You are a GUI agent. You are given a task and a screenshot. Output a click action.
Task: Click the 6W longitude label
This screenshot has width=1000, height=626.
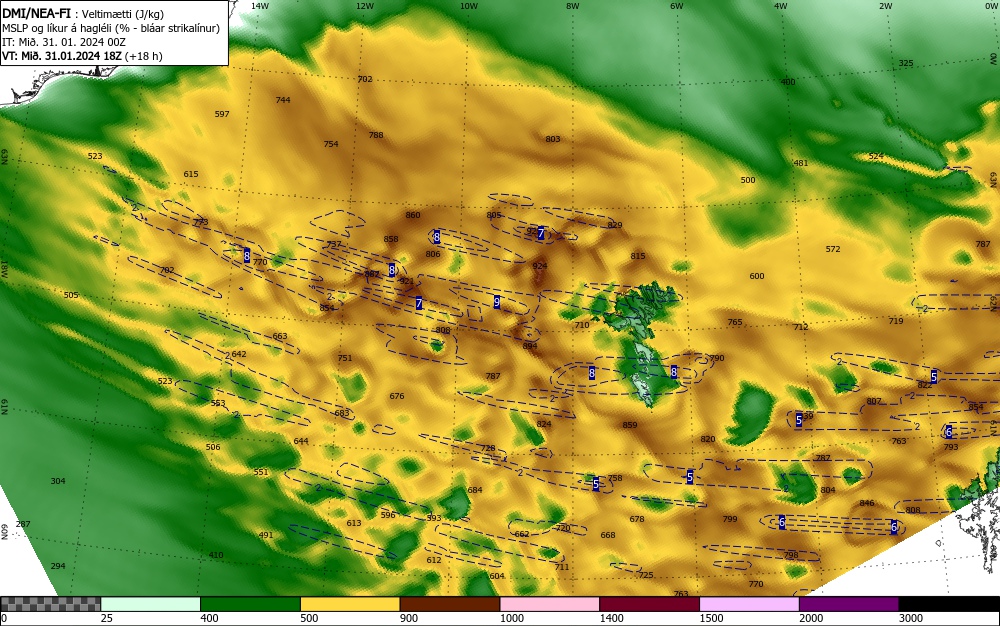click(677, 6)
